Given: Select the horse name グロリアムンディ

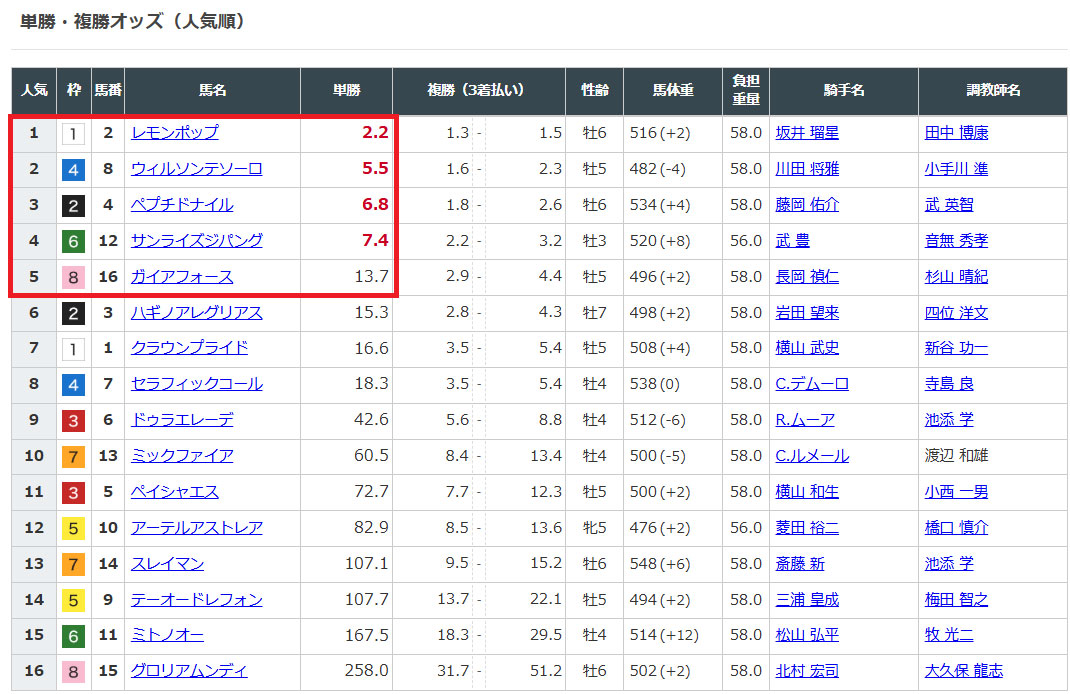Looking at the screenshot, I should pyautogui.click(x=189, y=671).
